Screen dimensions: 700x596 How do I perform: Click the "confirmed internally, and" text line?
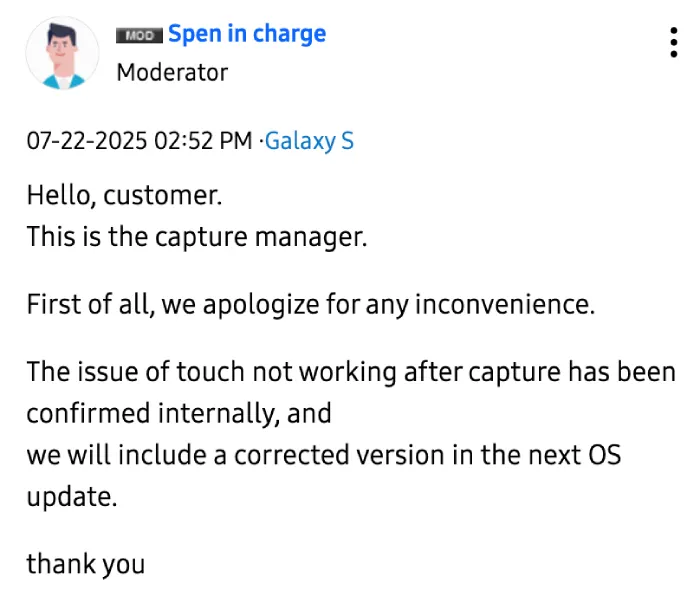point(179,413)
